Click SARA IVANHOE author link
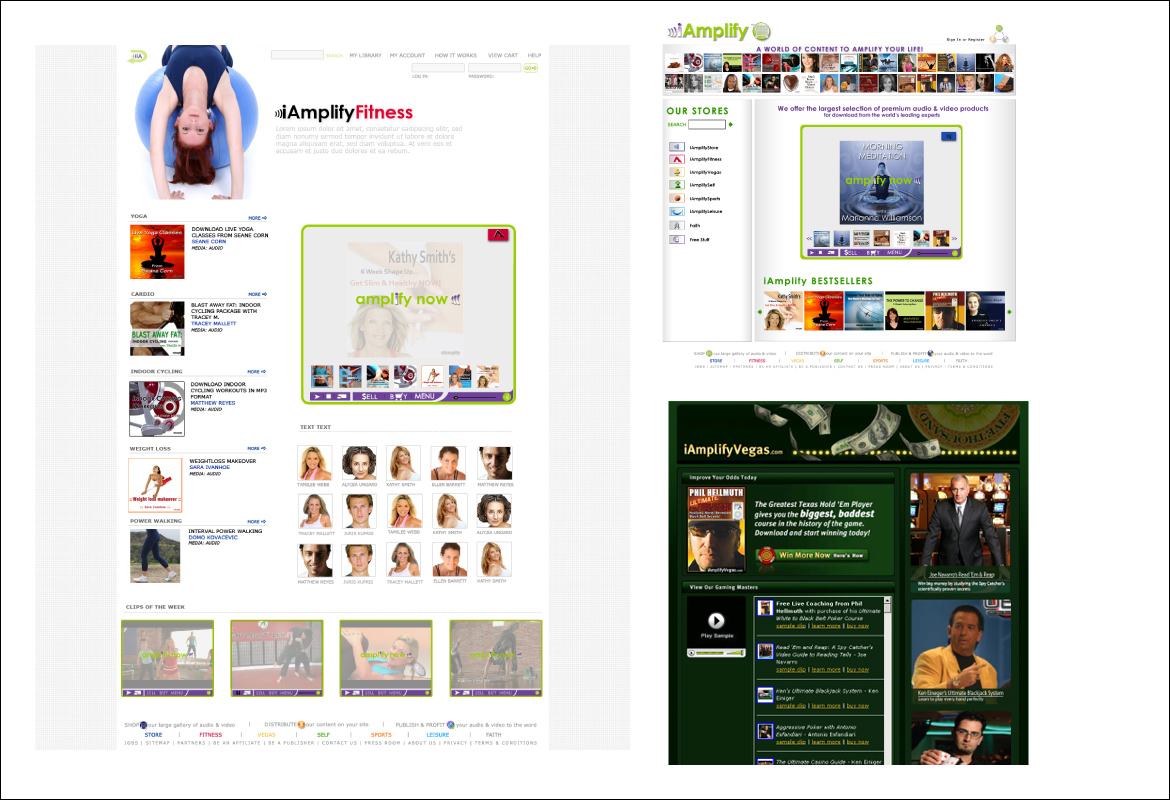The height and width of the screenshot is (800, 1170). pyautogui.click(x=210, y=467)
